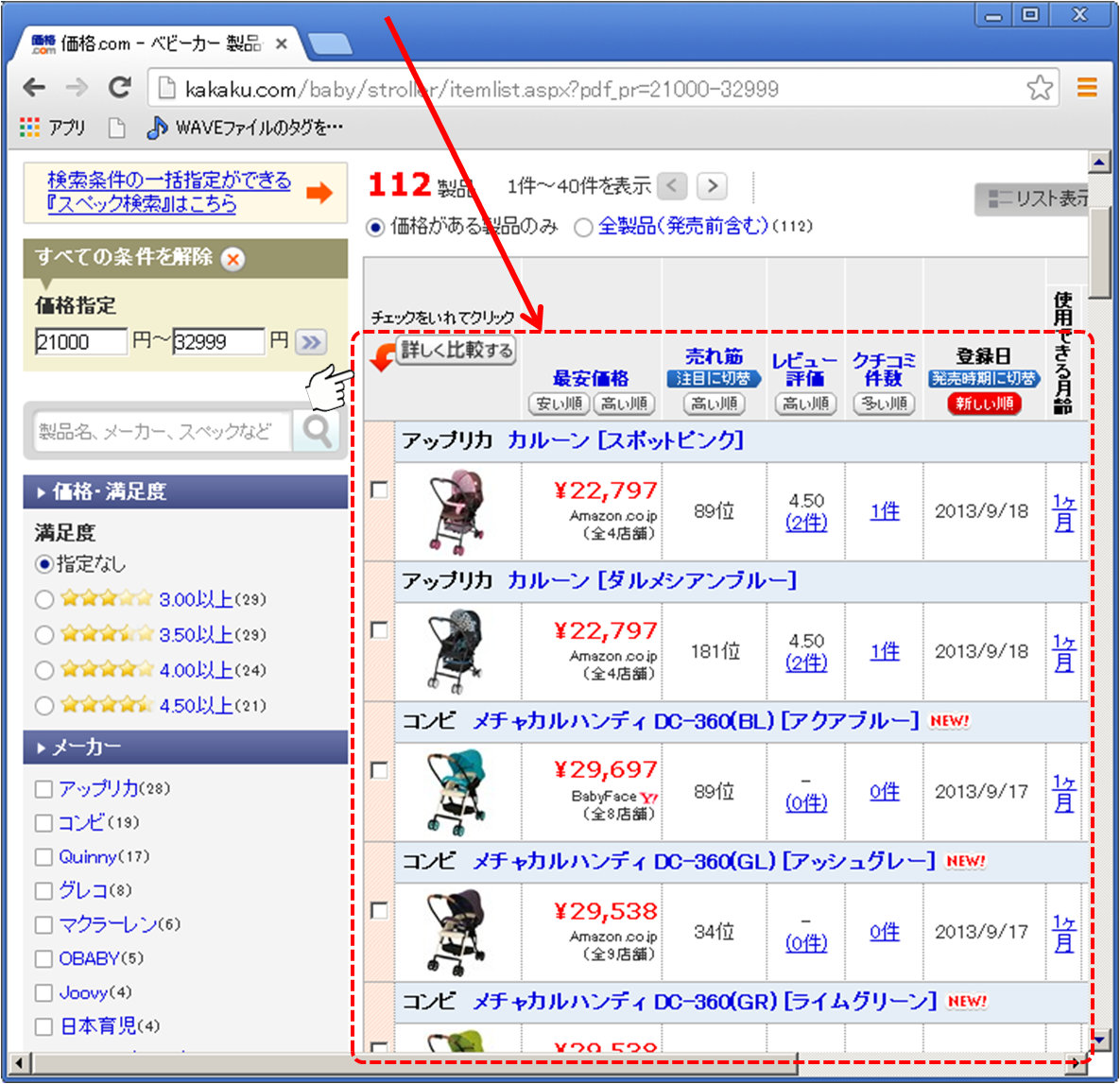Open the Chrome hamburger menu

tap(1088, 88)
